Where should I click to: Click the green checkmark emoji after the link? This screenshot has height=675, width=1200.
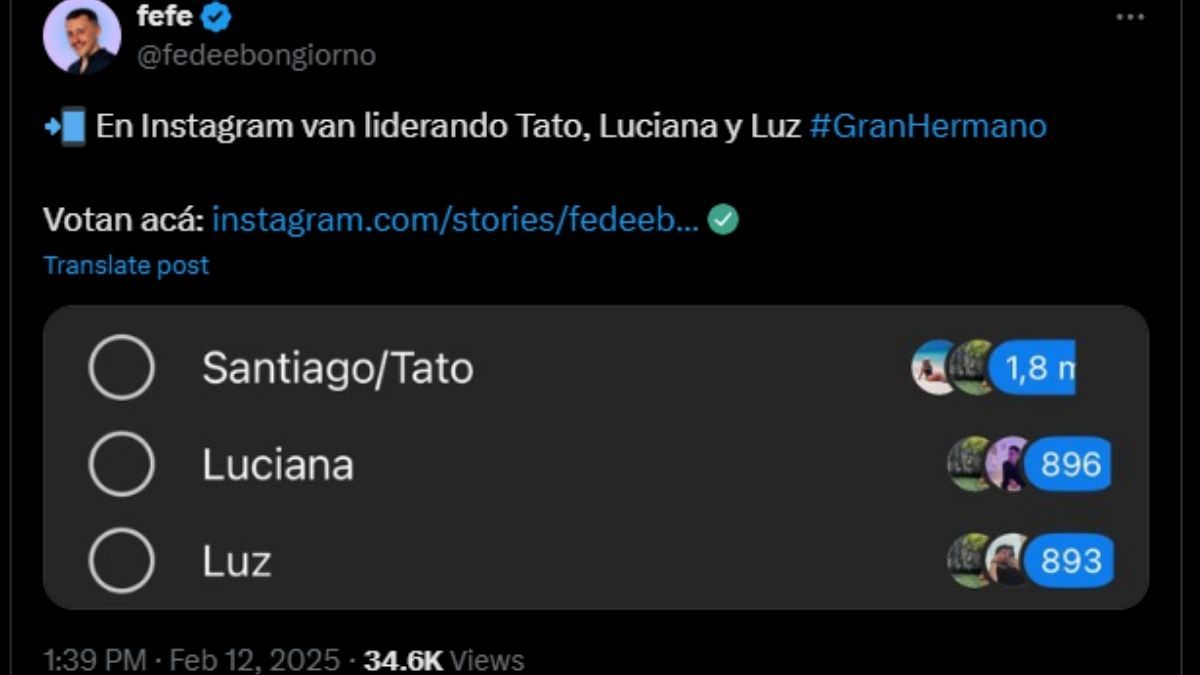coord(723,219)
